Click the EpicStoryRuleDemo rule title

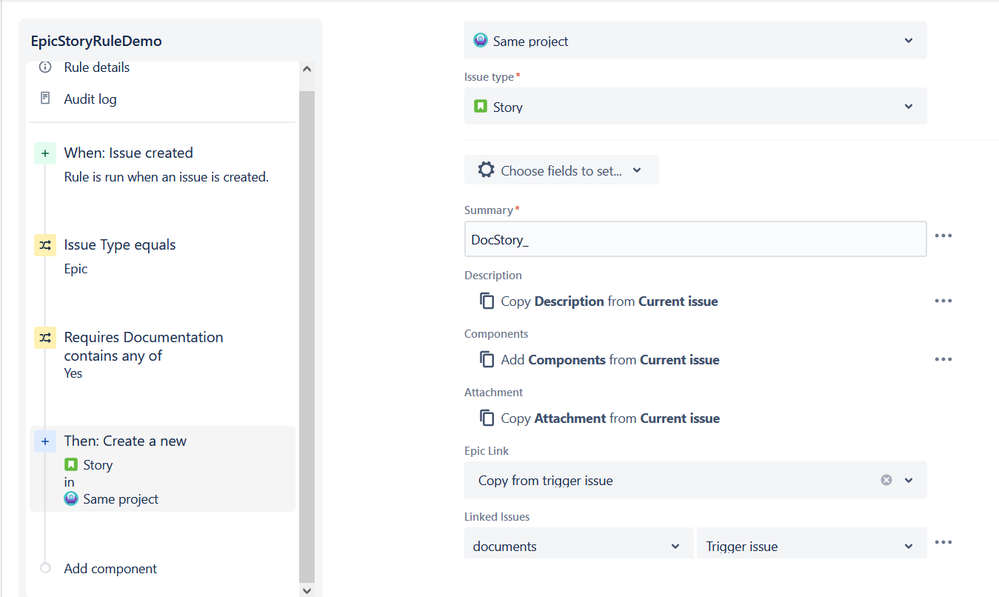point(96,41)
